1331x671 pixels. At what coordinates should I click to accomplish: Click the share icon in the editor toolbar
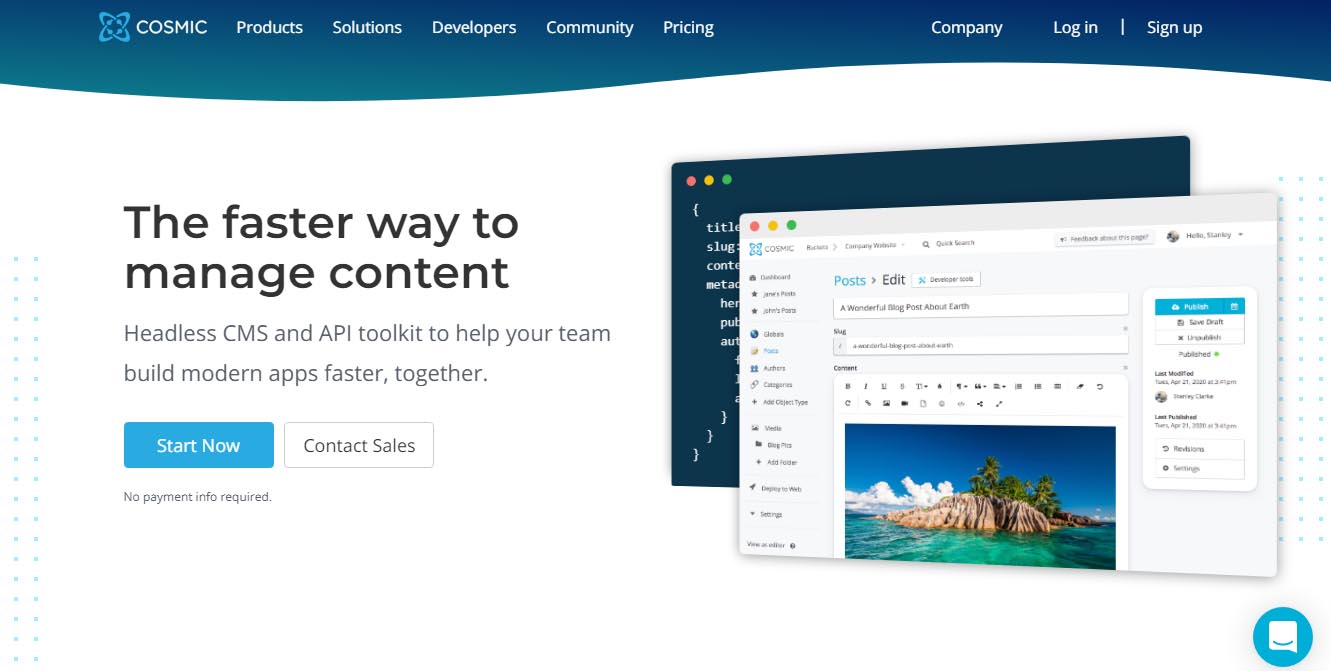[x=980, y=404]
